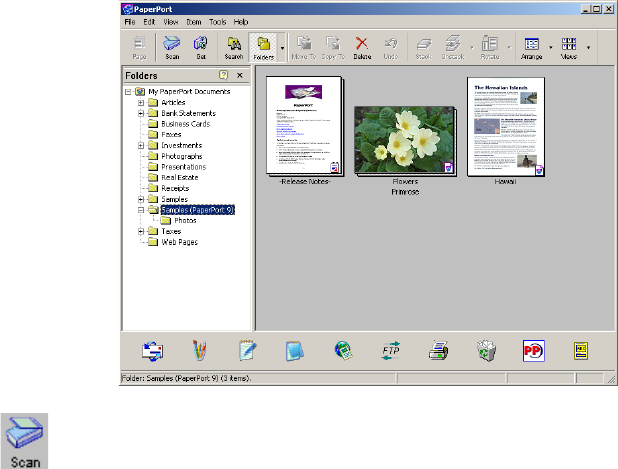Collapse the Samples (PaperPort 9) folder node
The height and width of the screenshot is (469, 618).
[x=141, y=210]
